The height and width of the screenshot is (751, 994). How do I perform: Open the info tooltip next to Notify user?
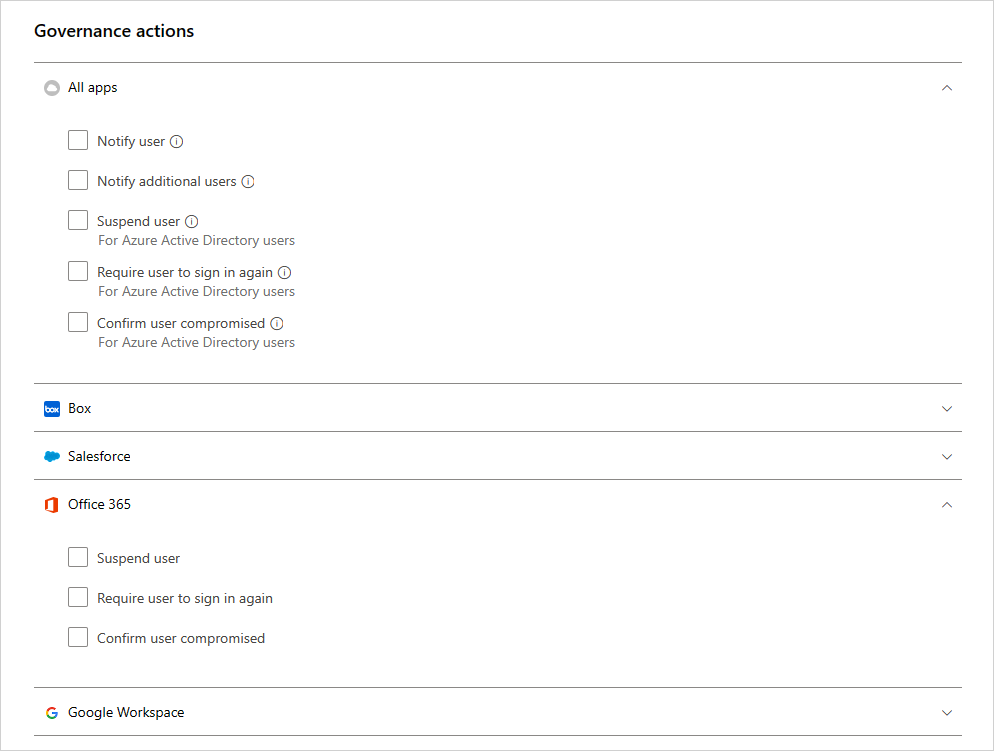click(177, 140)
